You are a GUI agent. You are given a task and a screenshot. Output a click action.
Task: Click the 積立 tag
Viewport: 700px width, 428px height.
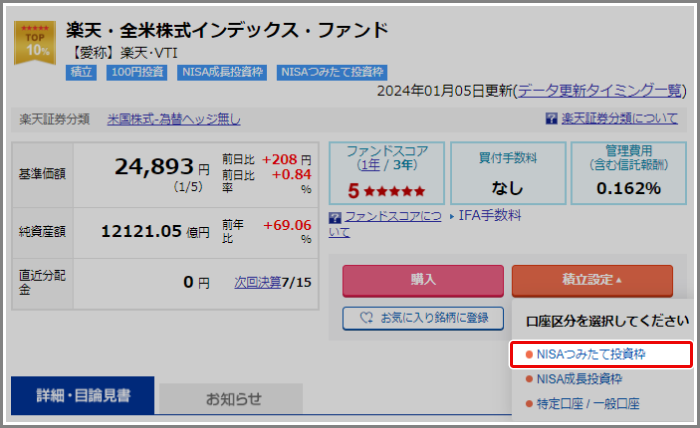coord(81,72)
